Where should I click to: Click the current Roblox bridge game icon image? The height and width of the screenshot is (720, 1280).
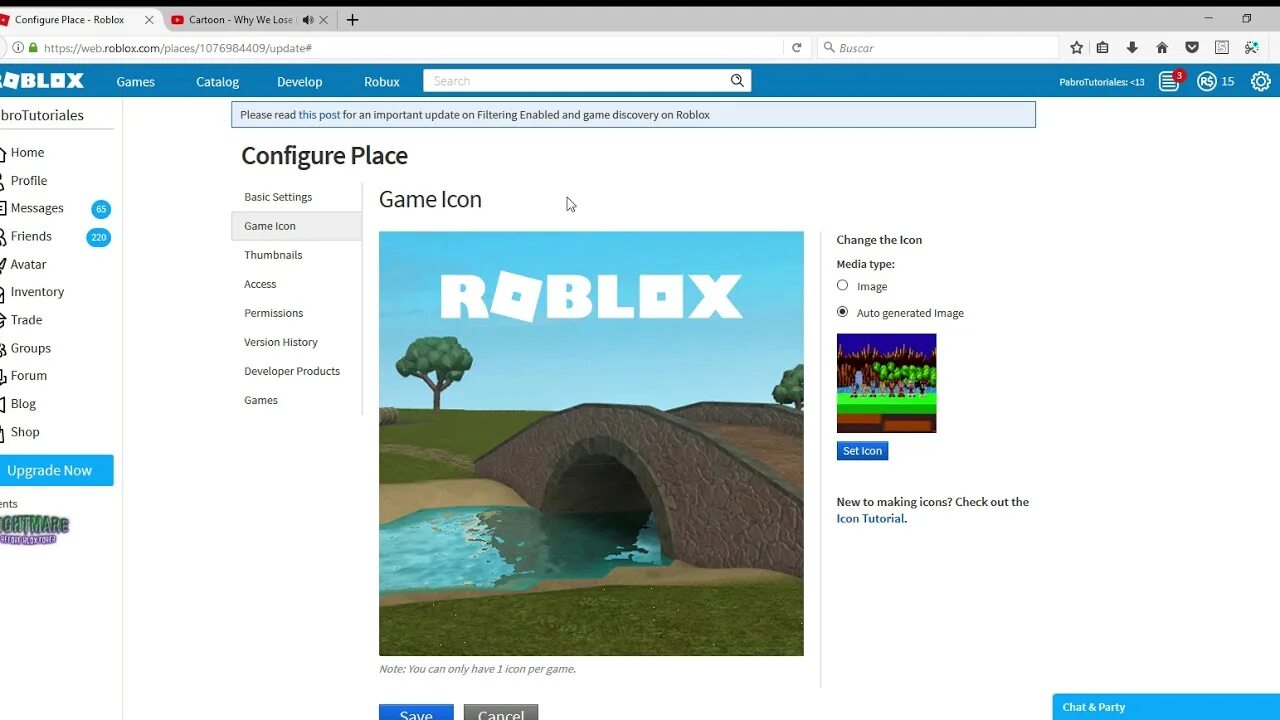pyautogui.click(x=591, y=443)
